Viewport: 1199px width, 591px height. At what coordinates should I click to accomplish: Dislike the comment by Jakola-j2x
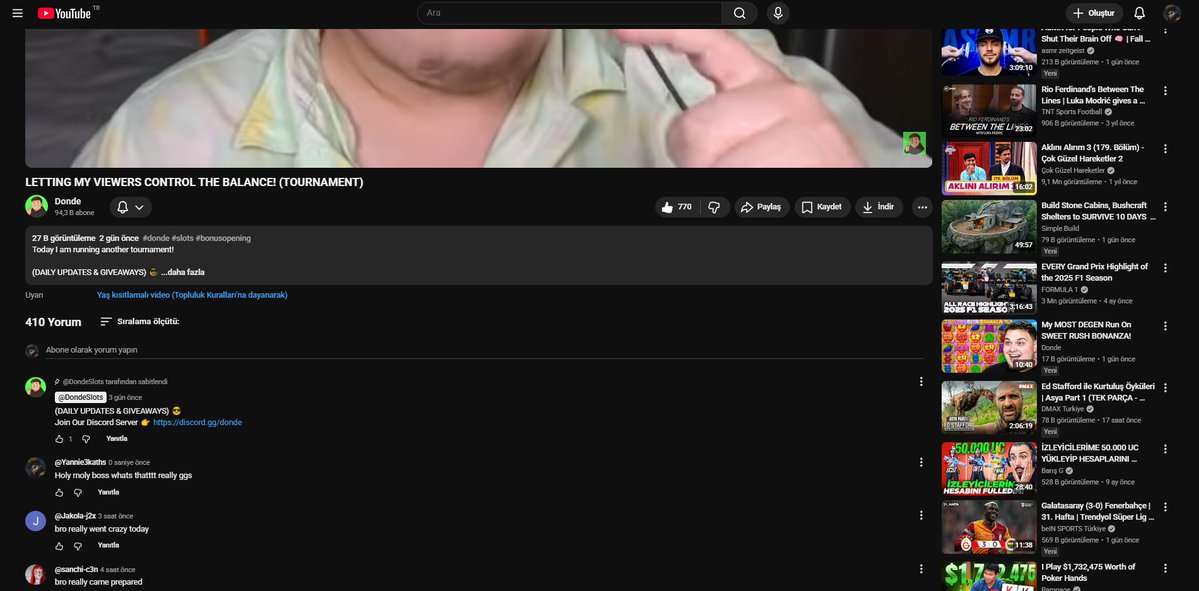tap(77, 546)
